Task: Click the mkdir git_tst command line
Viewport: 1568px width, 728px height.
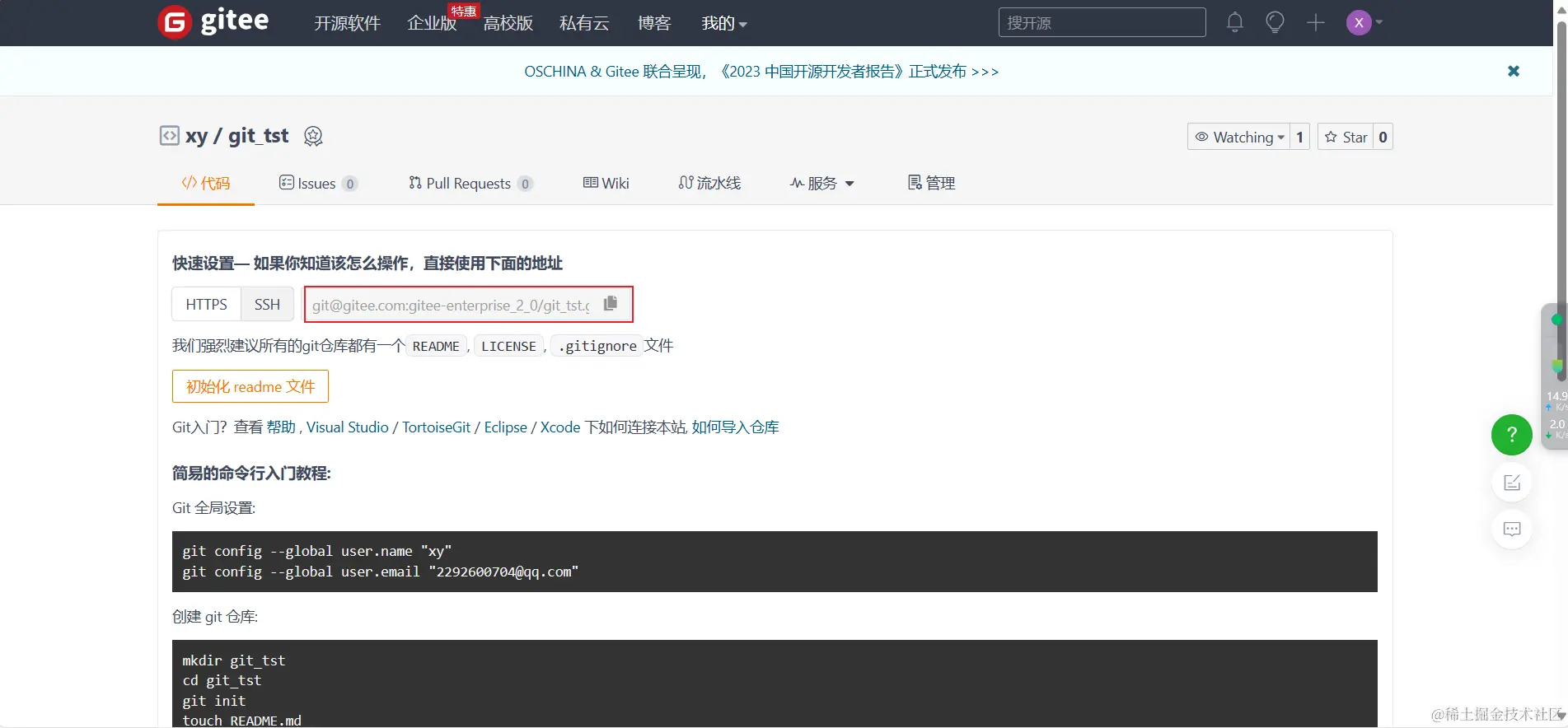Action: (x=234, y=660)
